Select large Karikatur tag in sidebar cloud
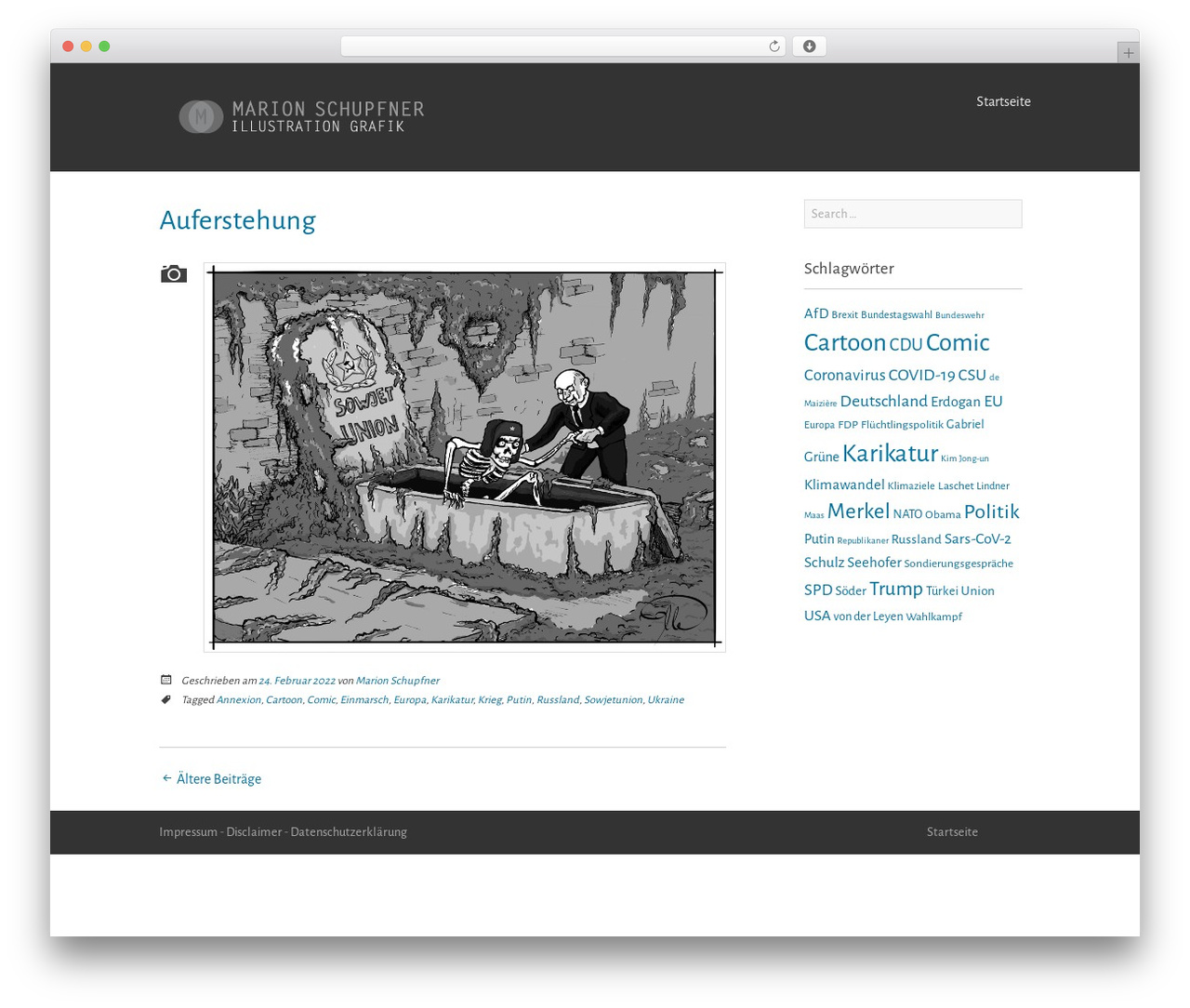The image size is (1190, 1008). coord(890,453)
